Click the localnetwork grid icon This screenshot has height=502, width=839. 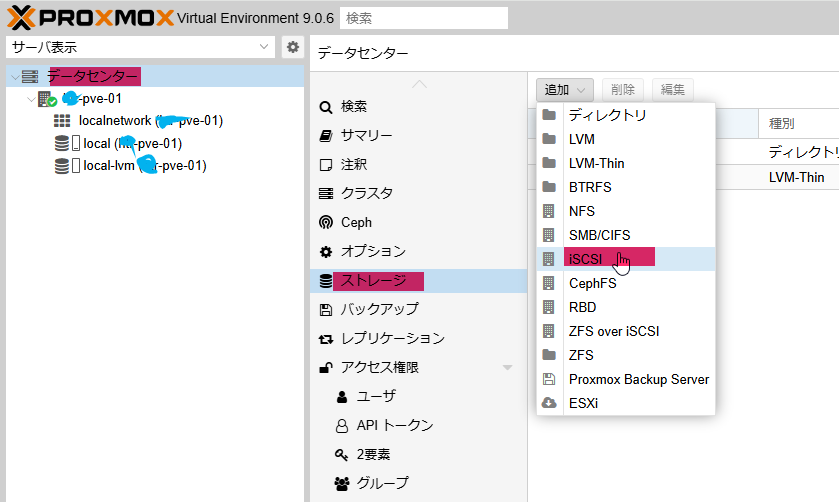(62, 121)
